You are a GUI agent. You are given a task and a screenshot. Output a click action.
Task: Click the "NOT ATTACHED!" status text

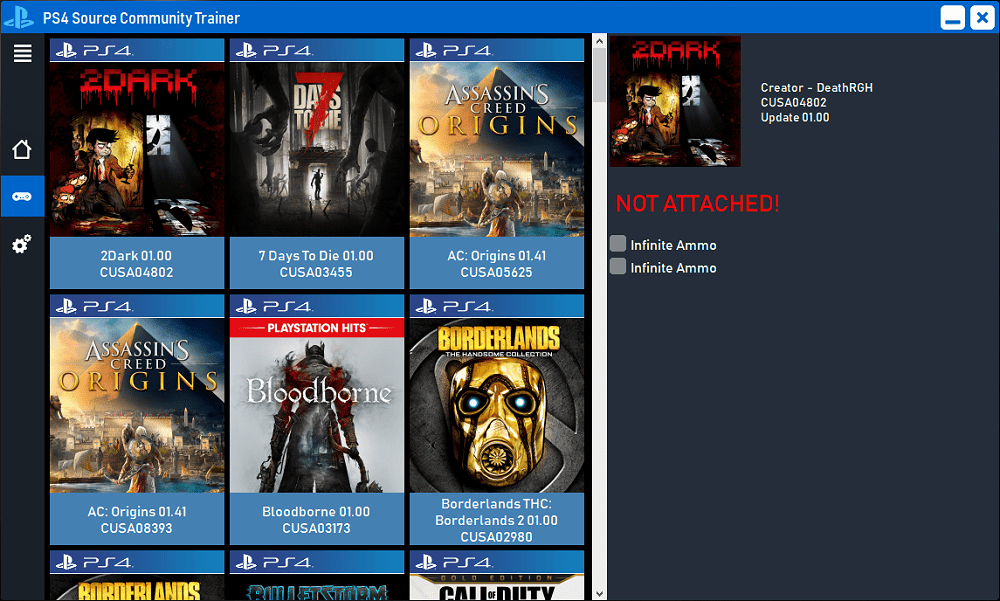697,204
